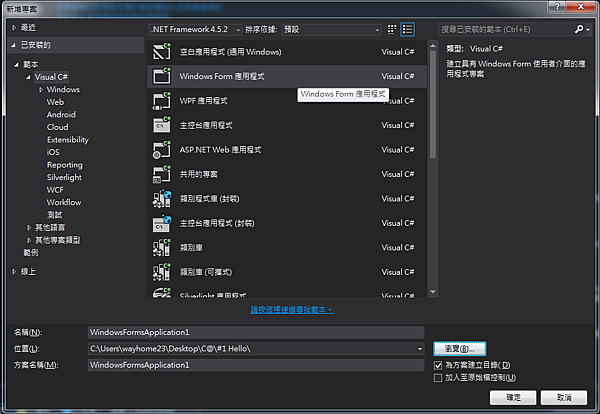Click the 確定 OK button

(513, 398)
